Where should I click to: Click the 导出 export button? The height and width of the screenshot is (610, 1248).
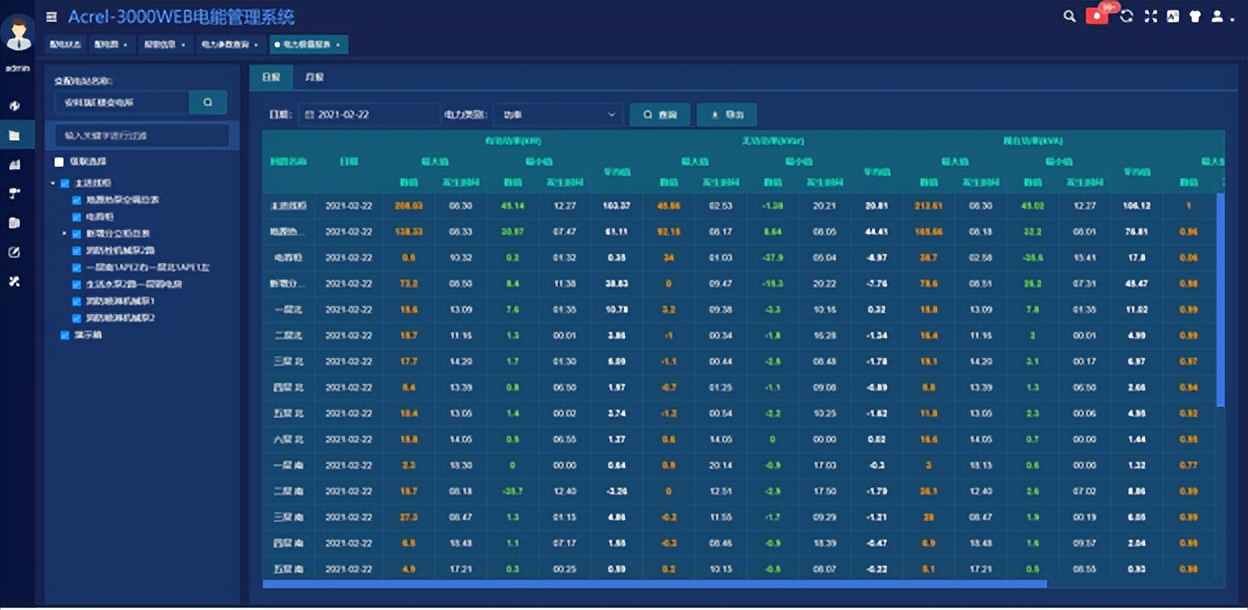click(726, 115)
